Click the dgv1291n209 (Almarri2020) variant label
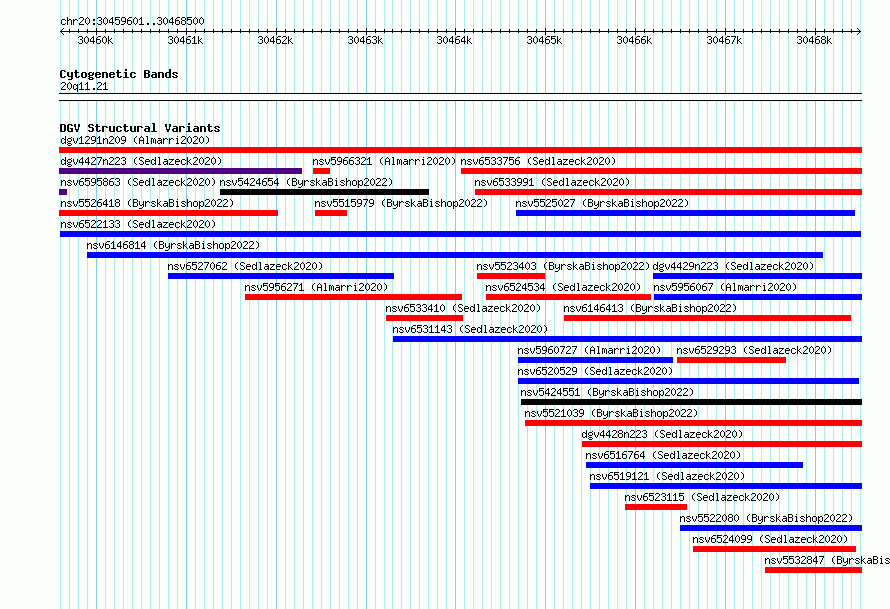 135,140
